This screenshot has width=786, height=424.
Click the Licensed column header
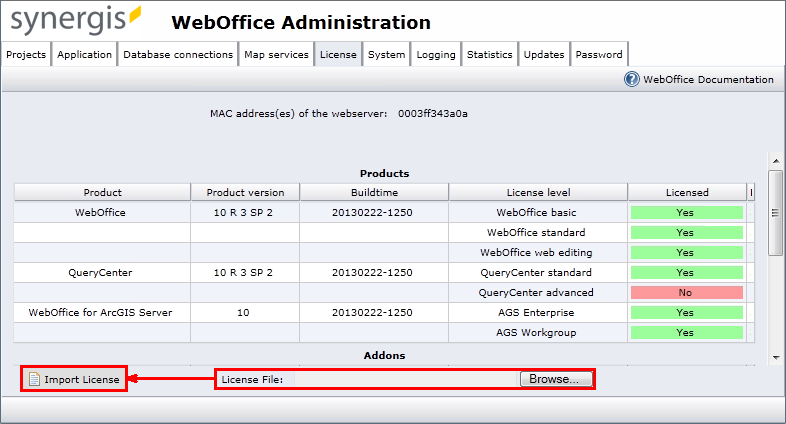coord(687,192)
